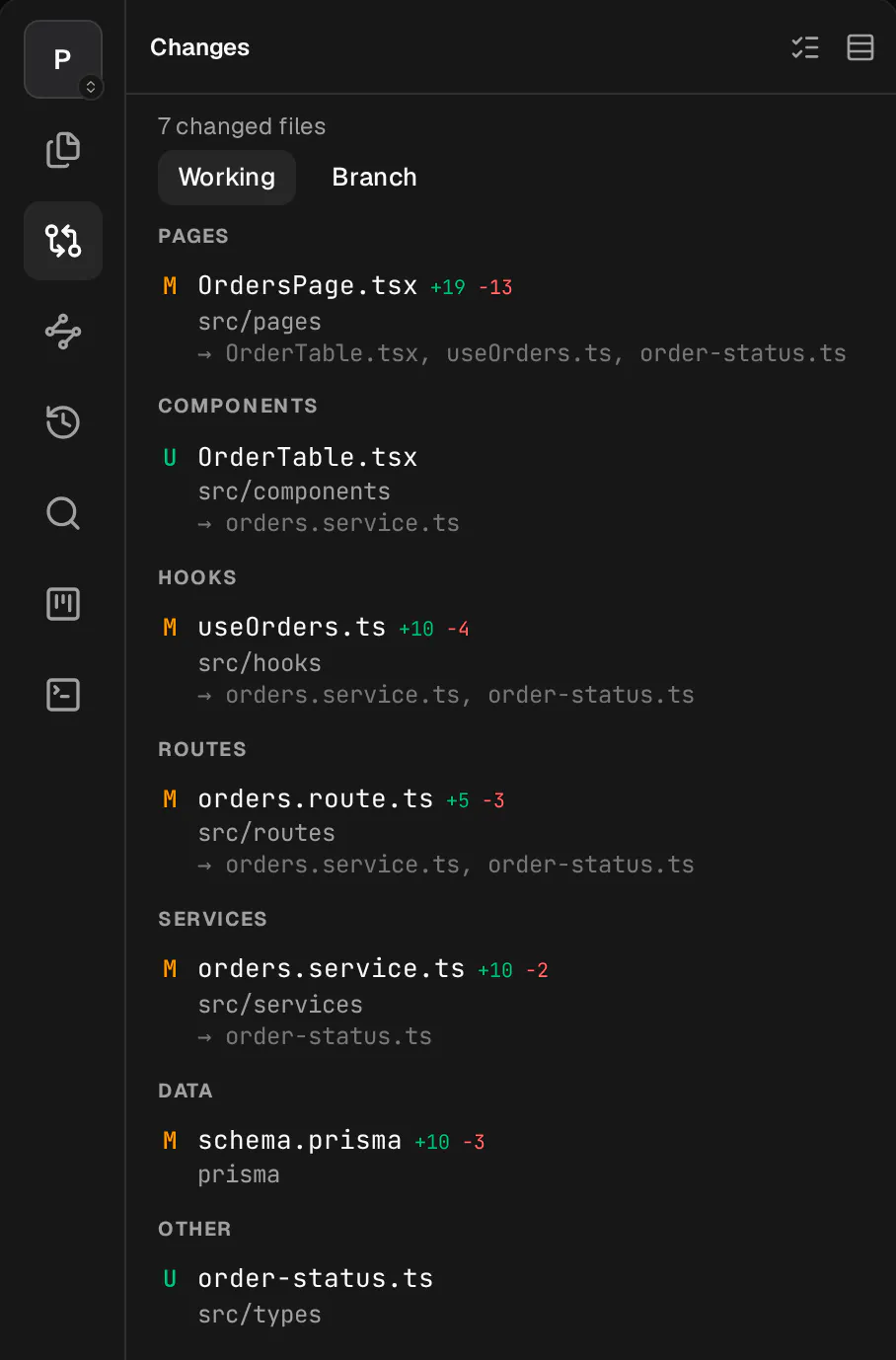
Task: Click the src/components path text
Action: 294,491
